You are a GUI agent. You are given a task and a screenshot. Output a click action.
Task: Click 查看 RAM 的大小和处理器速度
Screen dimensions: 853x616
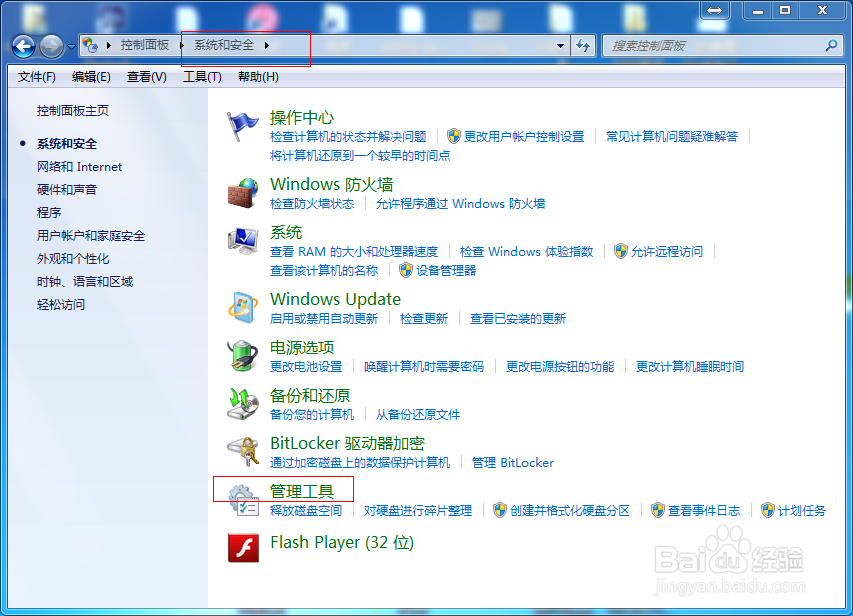(354, 251)
